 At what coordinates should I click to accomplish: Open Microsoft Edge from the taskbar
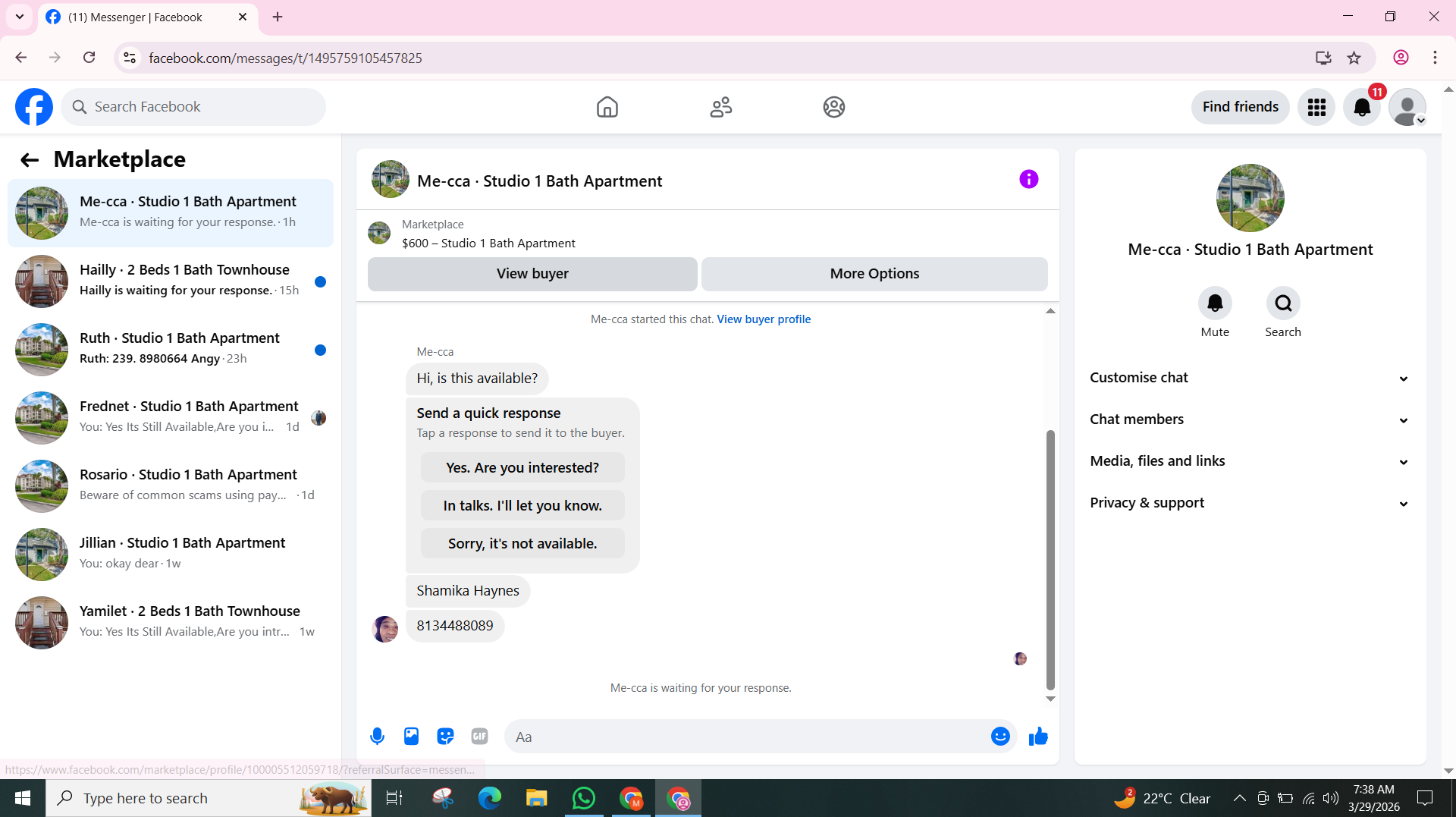coord(490,798)
